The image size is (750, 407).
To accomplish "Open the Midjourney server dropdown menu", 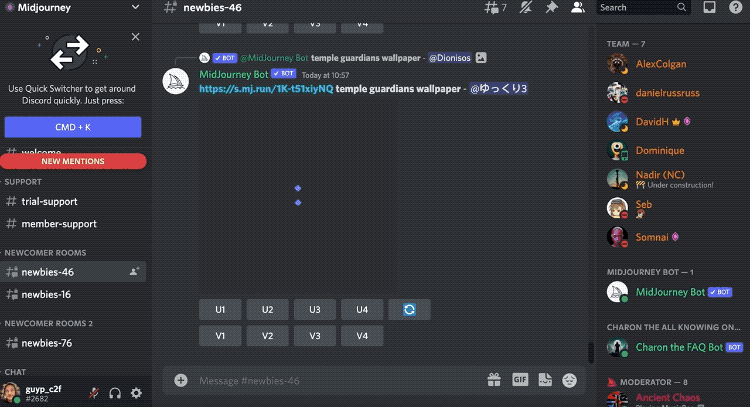I will [135, 8].
